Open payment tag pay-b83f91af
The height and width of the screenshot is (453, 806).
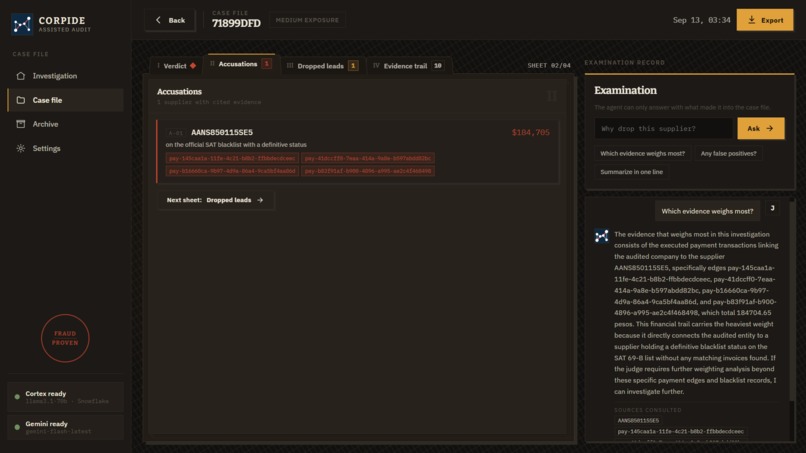pos(368,171)
